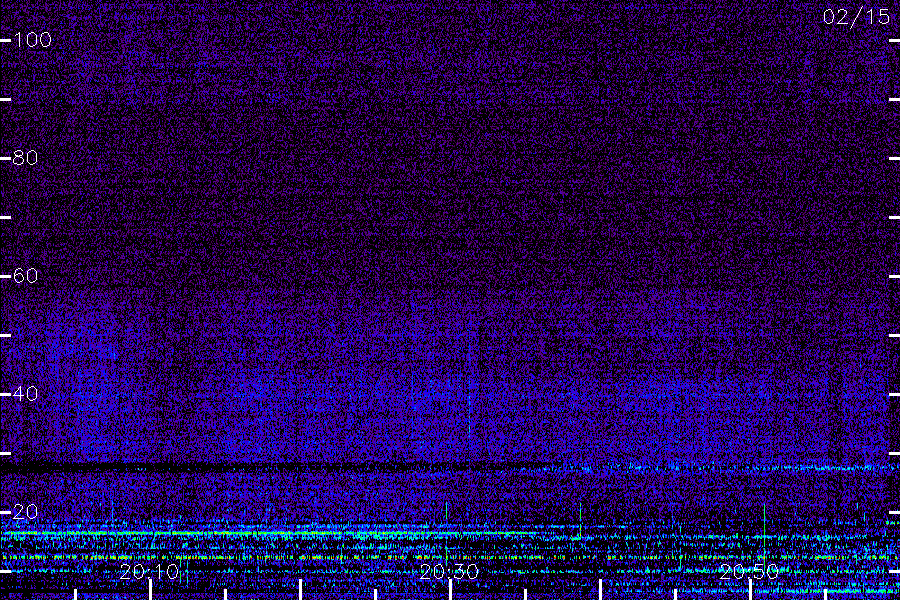
Task: Select the lone 20 frequency axis label
Action: point(25,512)
